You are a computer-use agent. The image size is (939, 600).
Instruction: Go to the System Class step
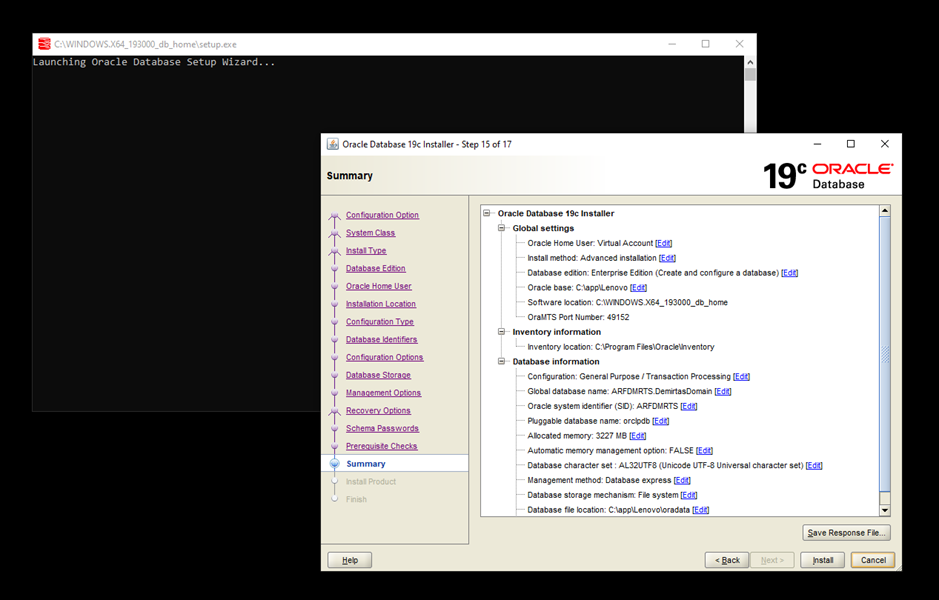pyautogui.click(x=370, y=233)
